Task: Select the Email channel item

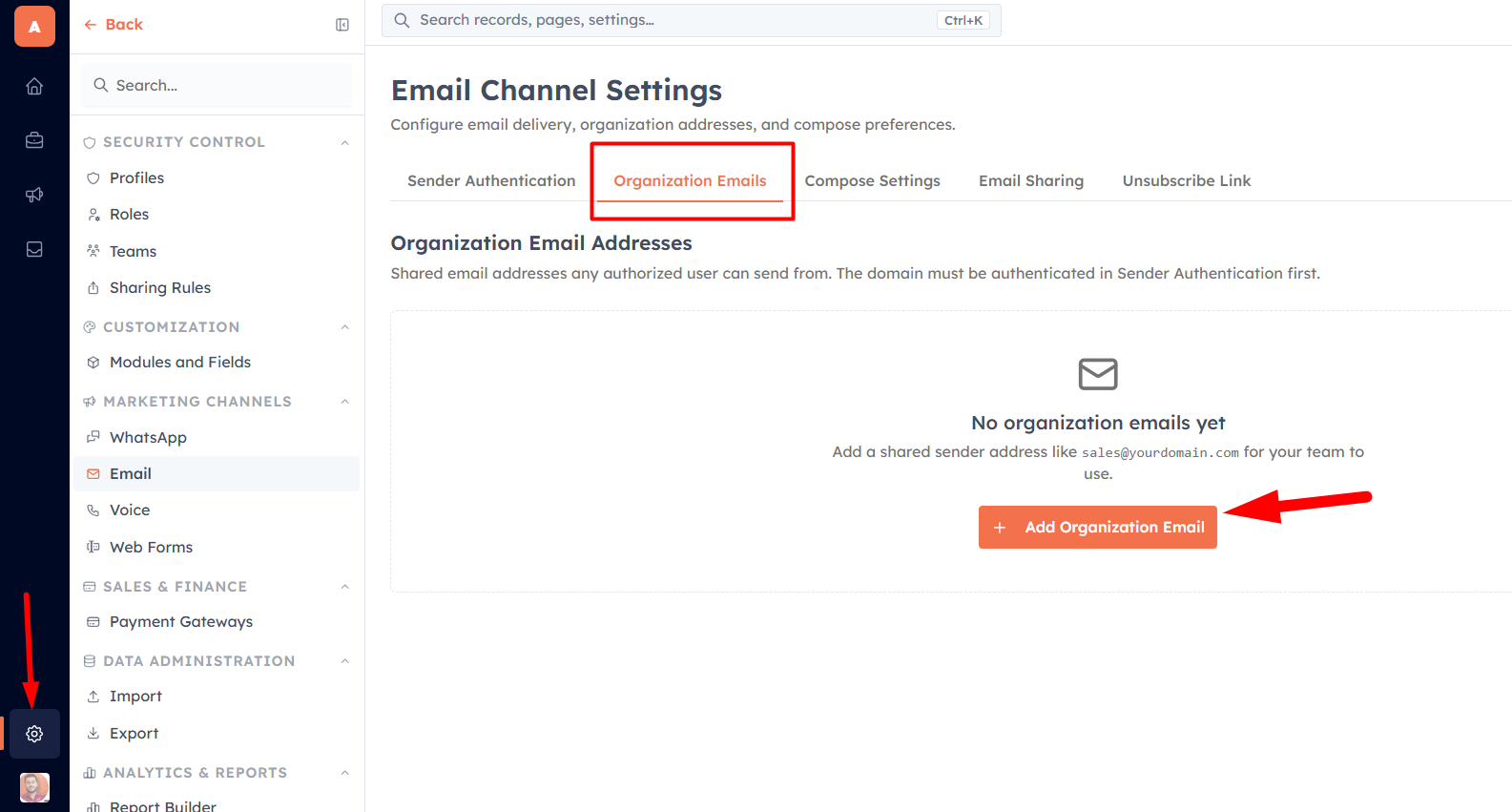Action: point(217,474)
